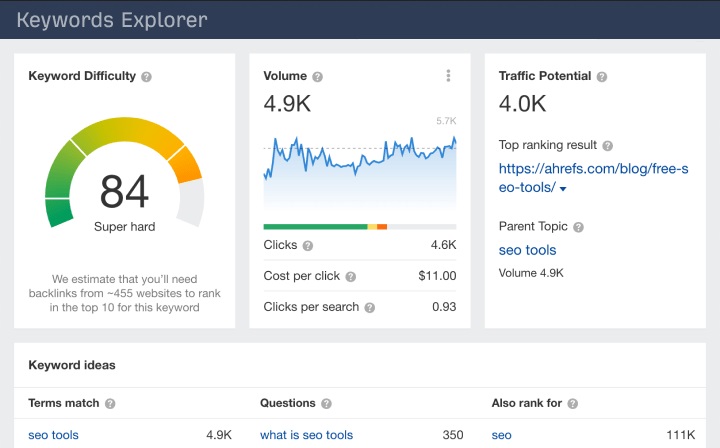Open the 'seo' keyword under Also rank for
720x448 pixels.
click(501, 435)
